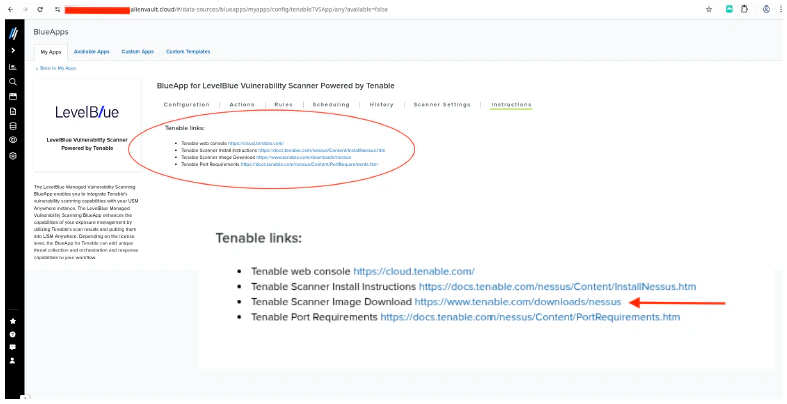Open the Scanner Settings section tab
Screen dimensions: 787x404
tap(442, 104)
